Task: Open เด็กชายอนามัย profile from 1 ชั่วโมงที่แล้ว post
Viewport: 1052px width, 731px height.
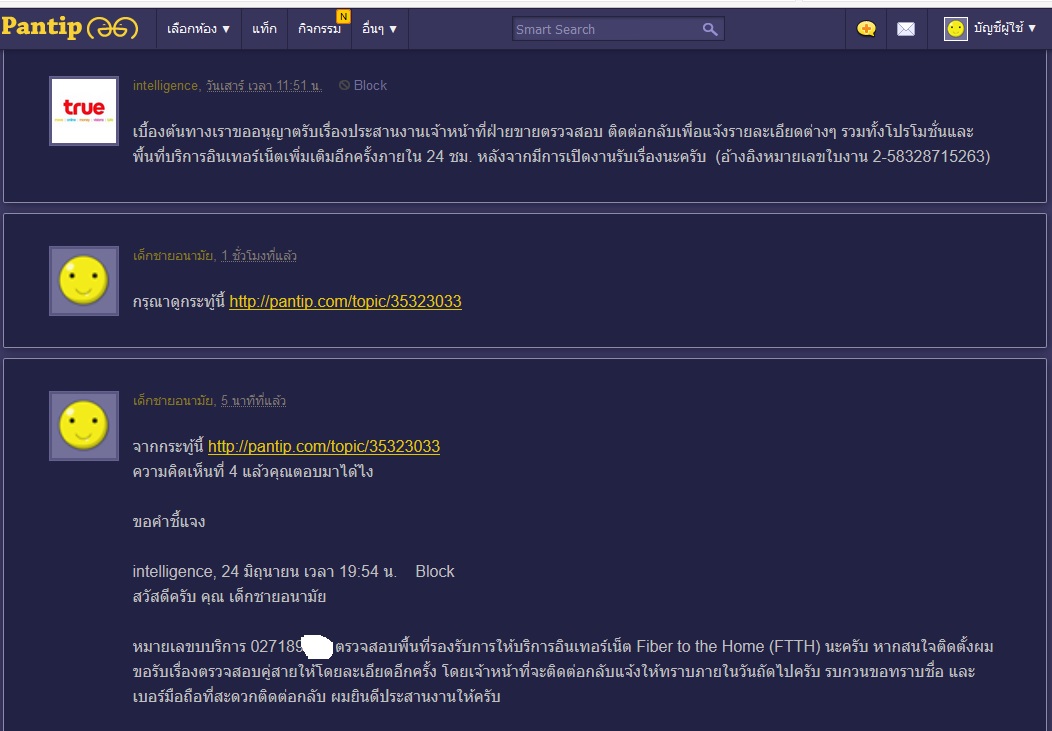Action: (x=172, y=256)
